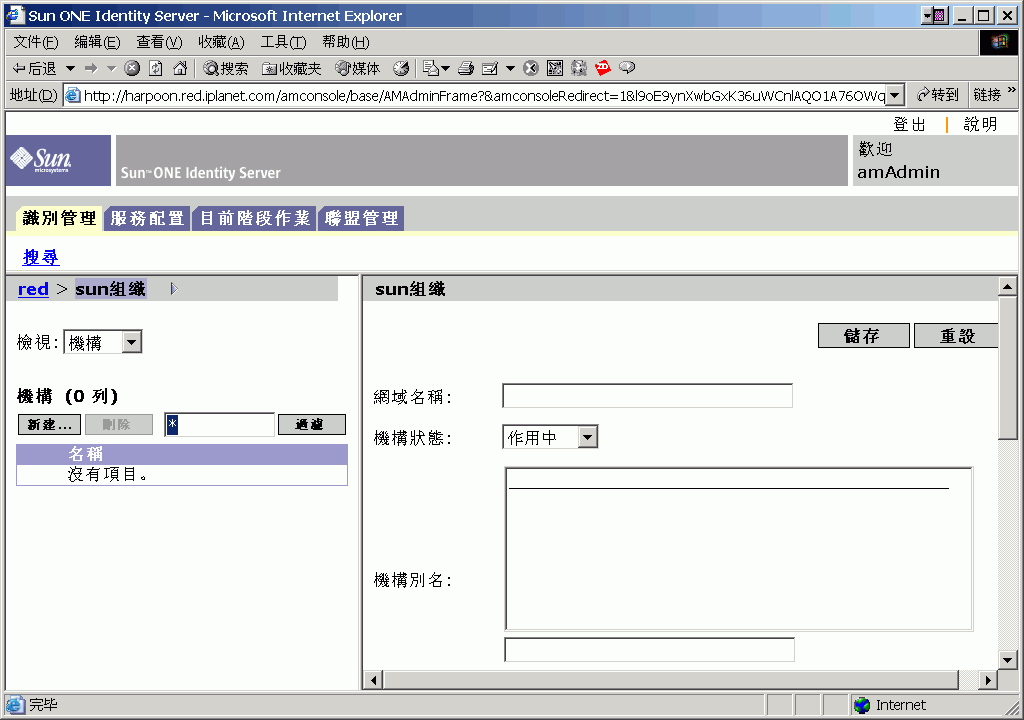The width and height of the screenshot is (1024, 720).
Task: Open the 收藏(A) menu
Action: (x=221, y=42)
